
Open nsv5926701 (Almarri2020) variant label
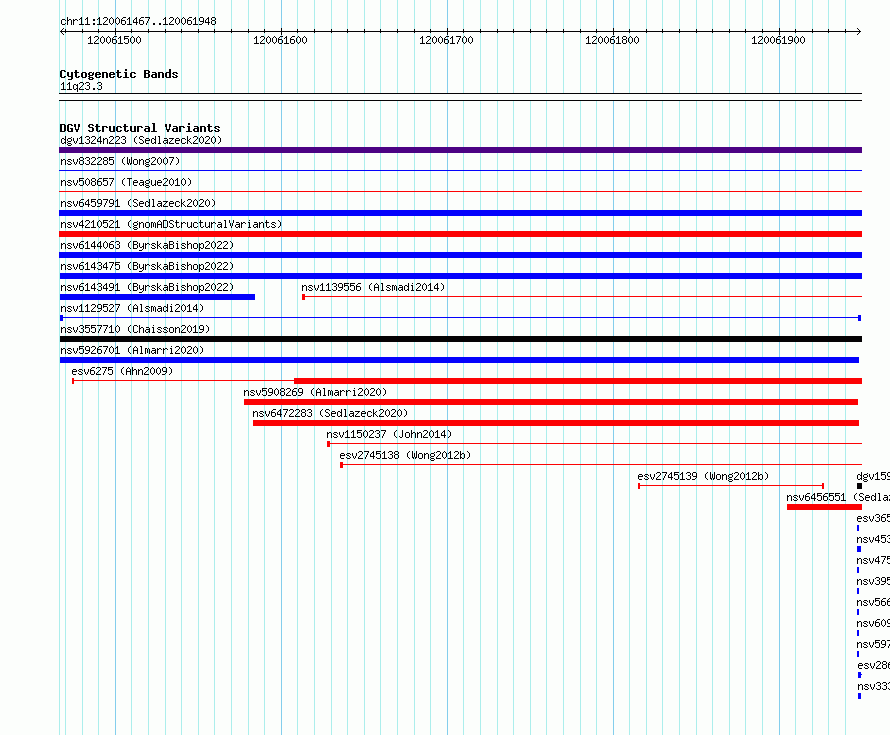pyautogui.click(x=132, y=350)
